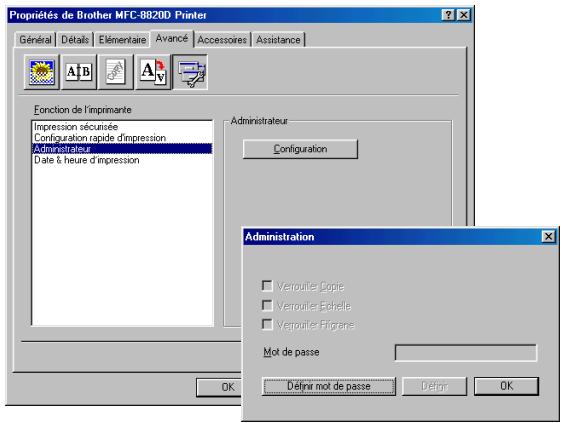Viewport: 565px width, 423px height.
Task: Open the Accessoires tab
Action: [222, 40]
